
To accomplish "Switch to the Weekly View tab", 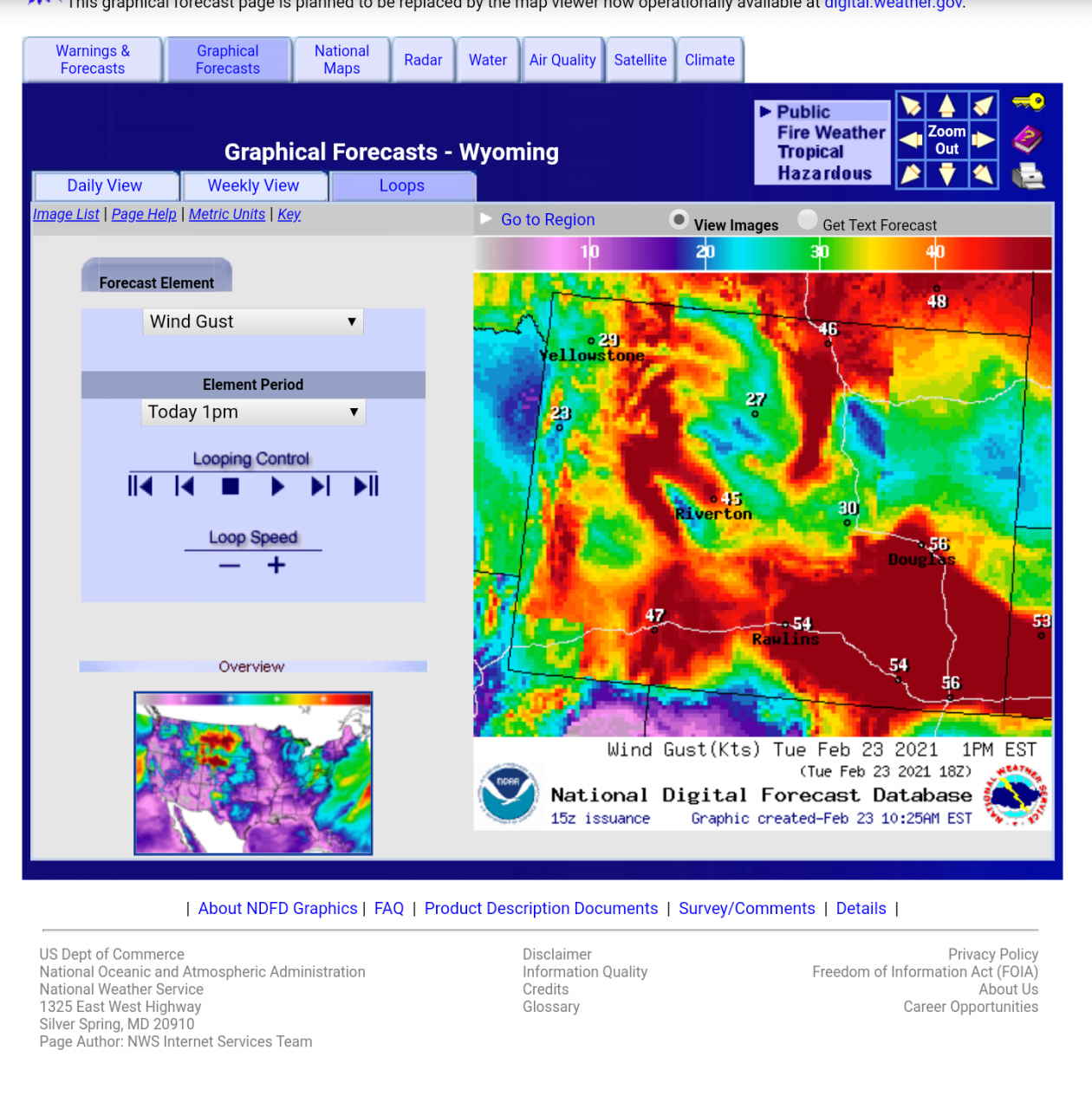I will click(x=253, y=185).
